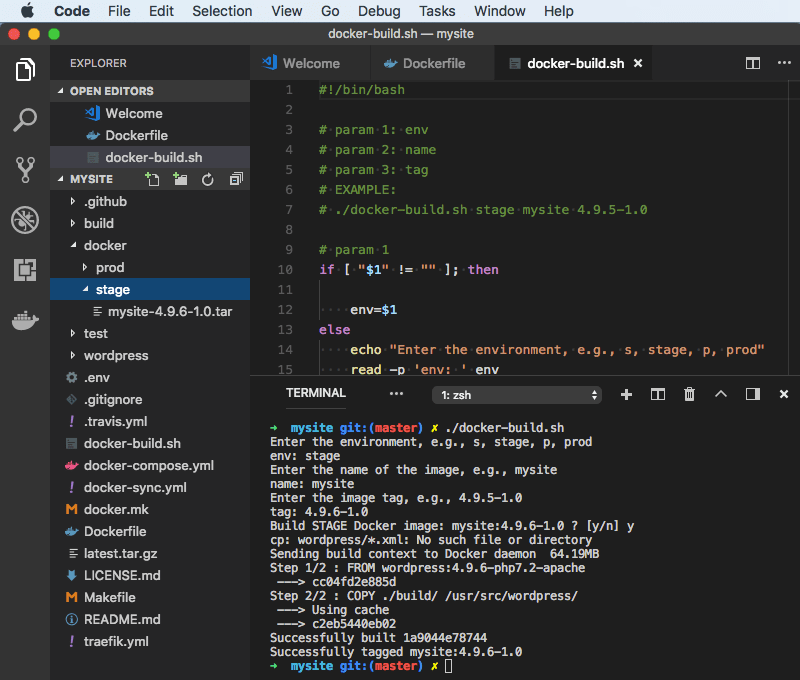This screenshot has height=680, width=800.
Task: Open Dockerfile in the MYSITE tree
Action: point(150,532)
